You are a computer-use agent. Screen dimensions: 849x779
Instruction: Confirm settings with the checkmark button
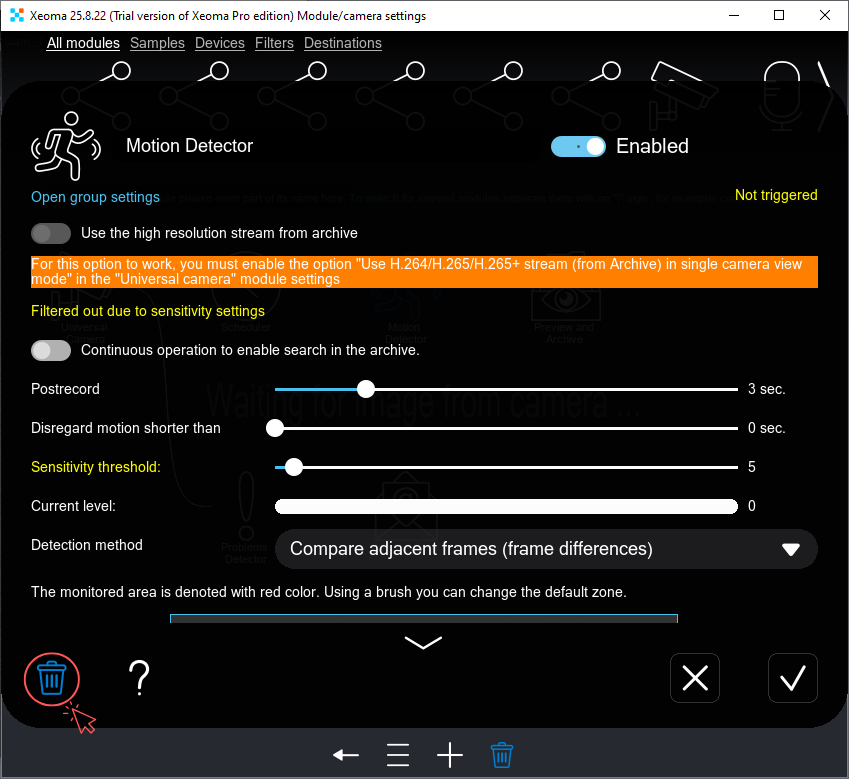(x=792, y=678)
